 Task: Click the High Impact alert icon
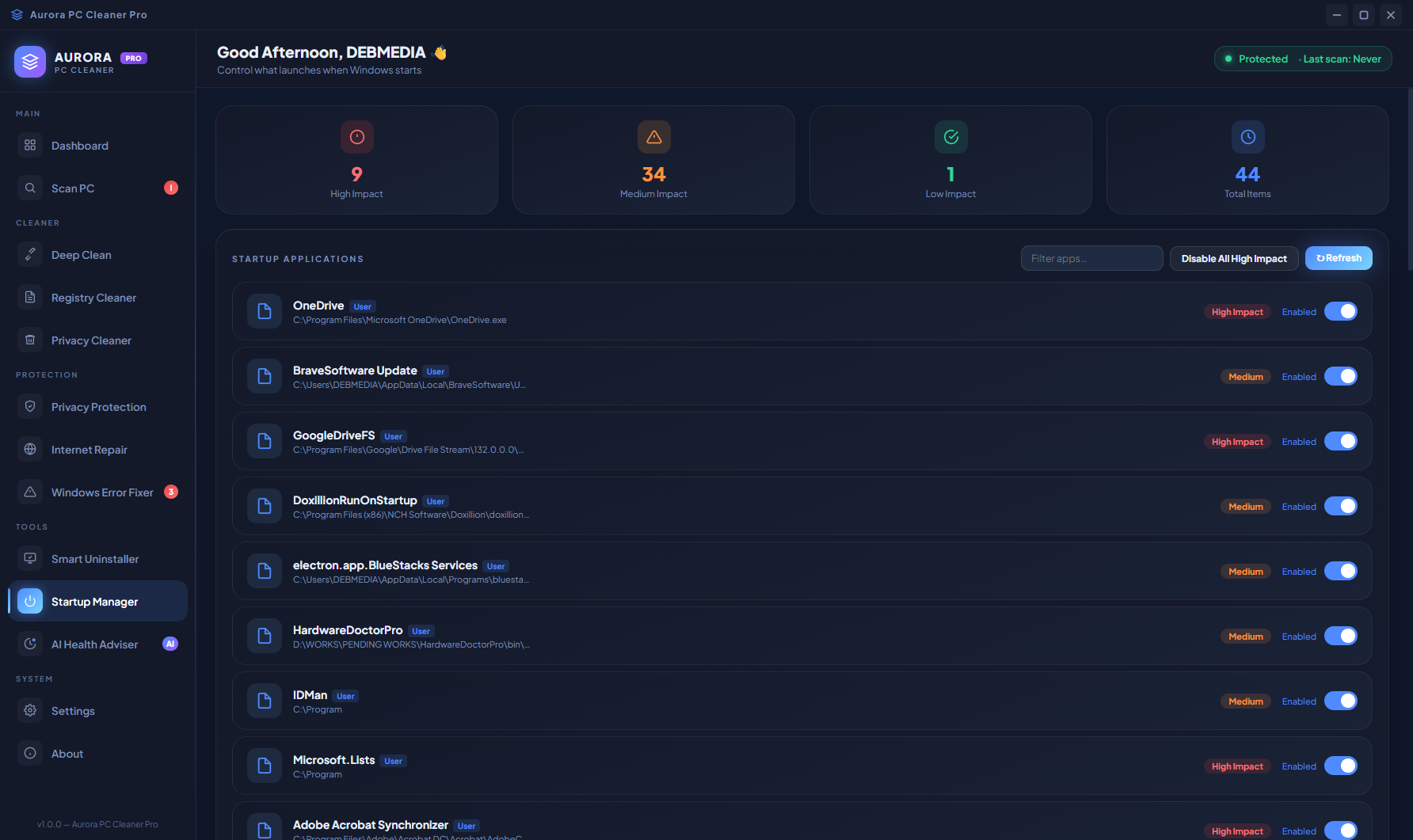point(357,137)
